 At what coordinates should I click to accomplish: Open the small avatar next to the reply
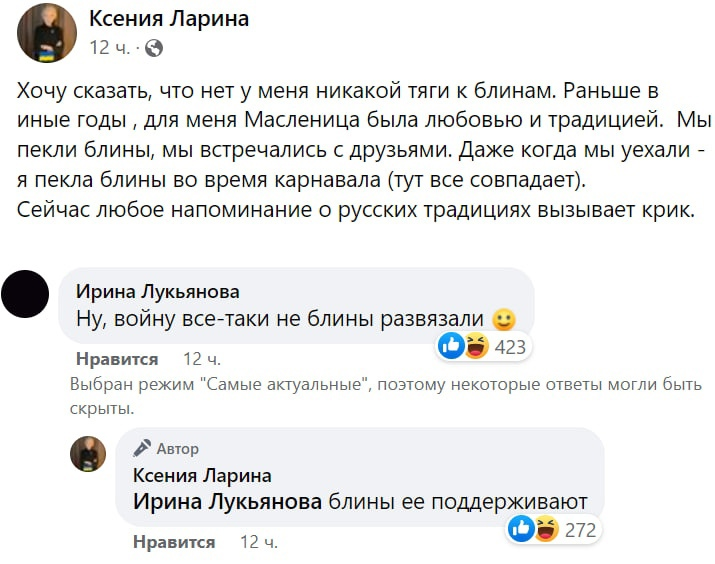click(88, 454)
